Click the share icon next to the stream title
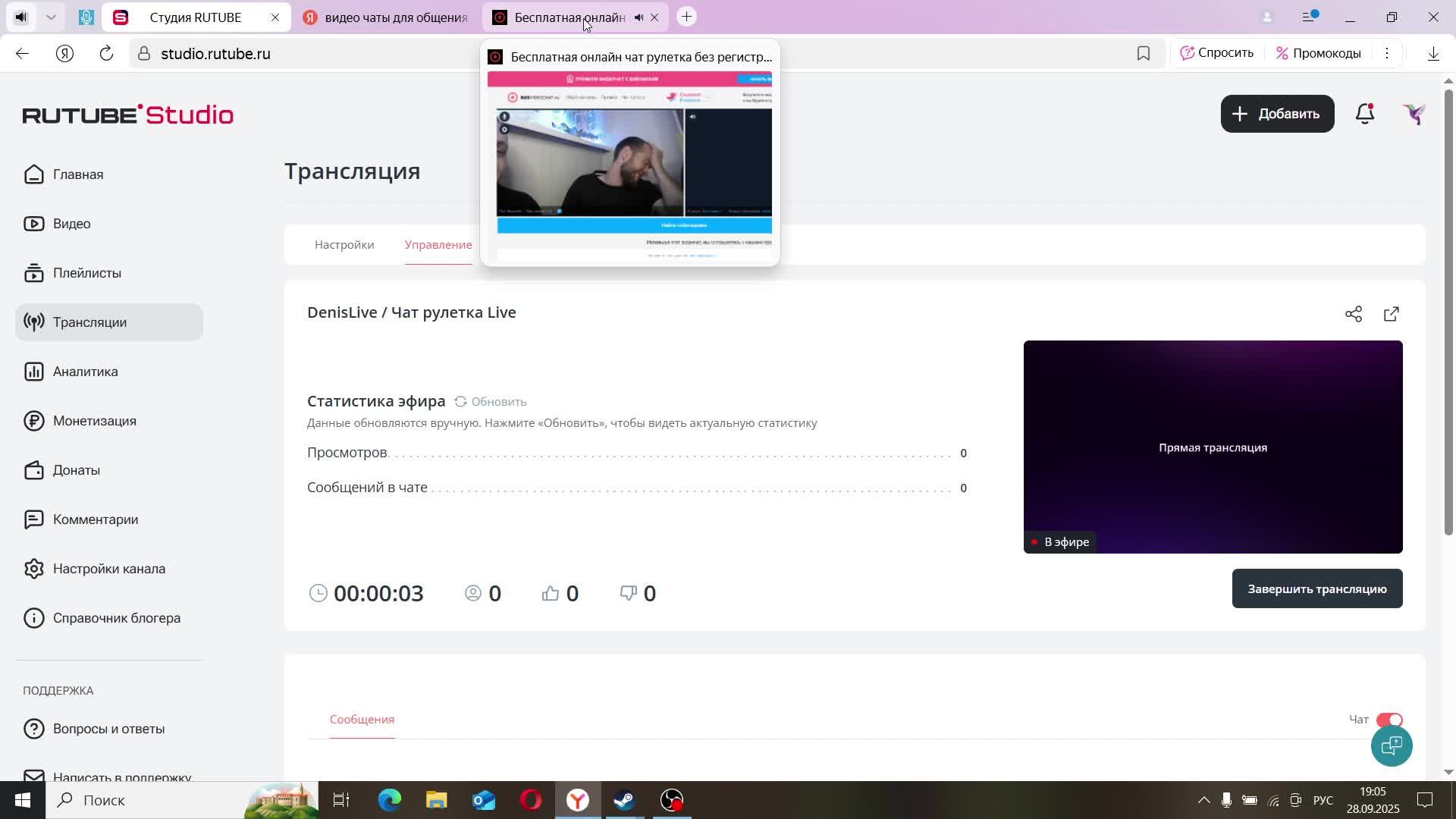This screenshot has width=1456, height=819. [1354, 313]
